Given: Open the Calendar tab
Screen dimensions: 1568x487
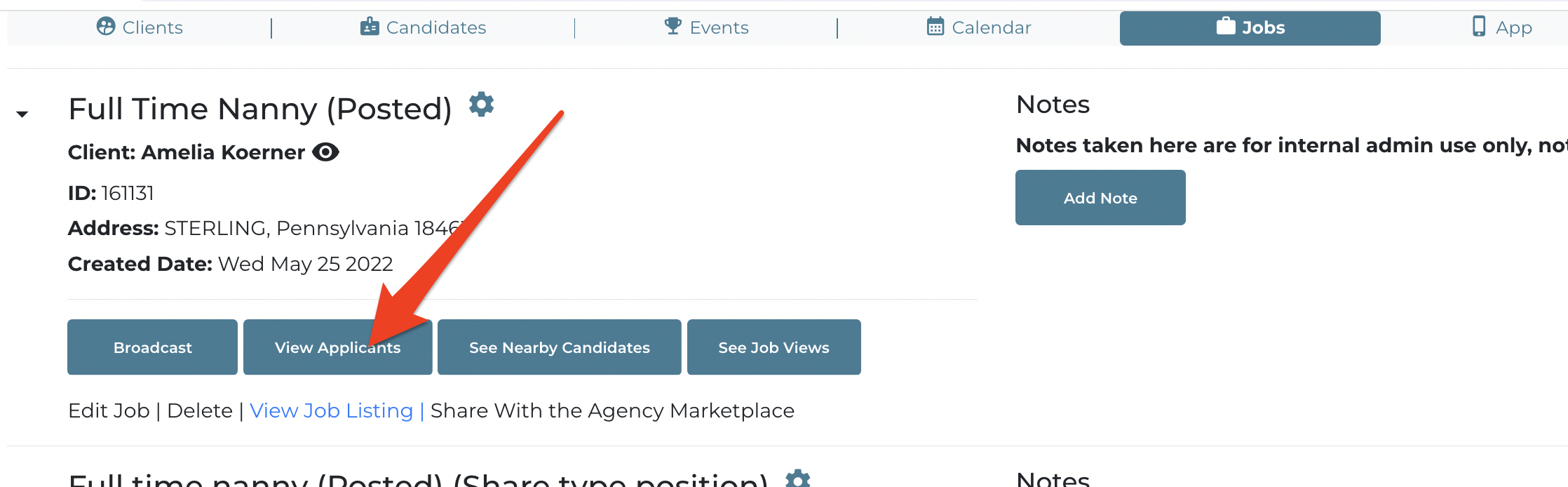Looking at the screenshot, I should click(x=979, y=27).
